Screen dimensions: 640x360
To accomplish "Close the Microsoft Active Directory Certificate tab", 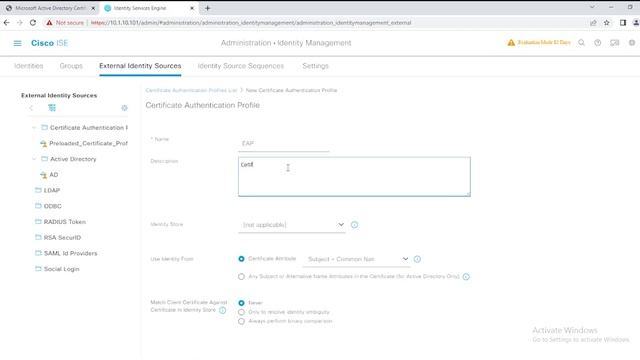I will [93, 8].
